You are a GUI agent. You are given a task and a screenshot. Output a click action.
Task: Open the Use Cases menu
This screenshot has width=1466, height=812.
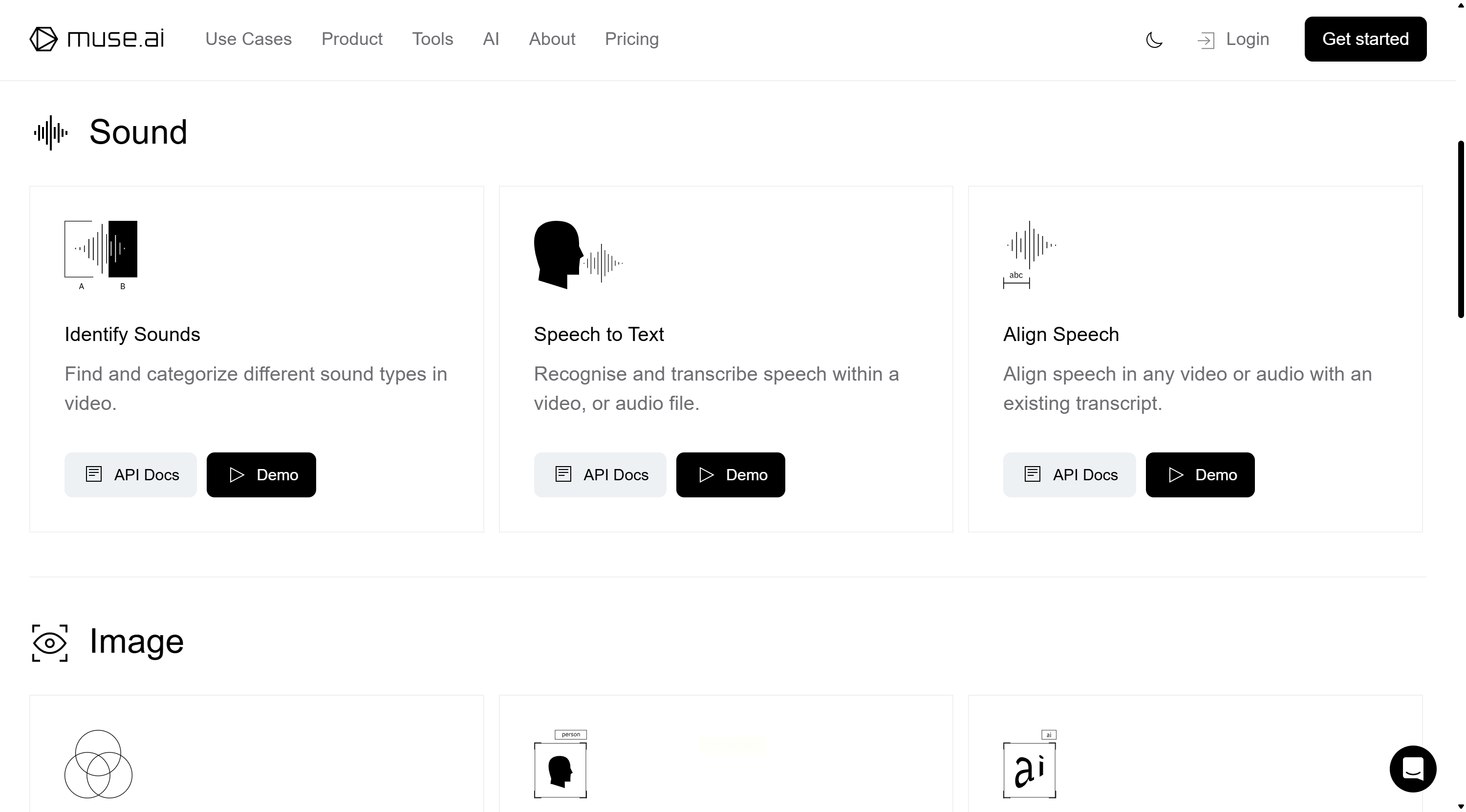point(248,39)
